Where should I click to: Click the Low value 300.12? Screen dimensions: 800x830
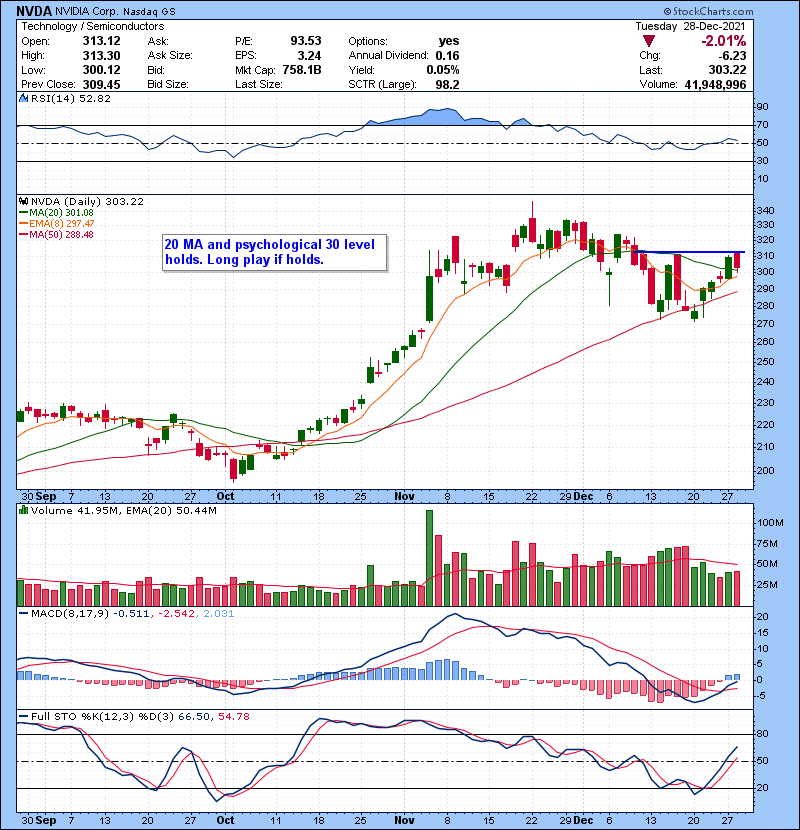(101, 70)
